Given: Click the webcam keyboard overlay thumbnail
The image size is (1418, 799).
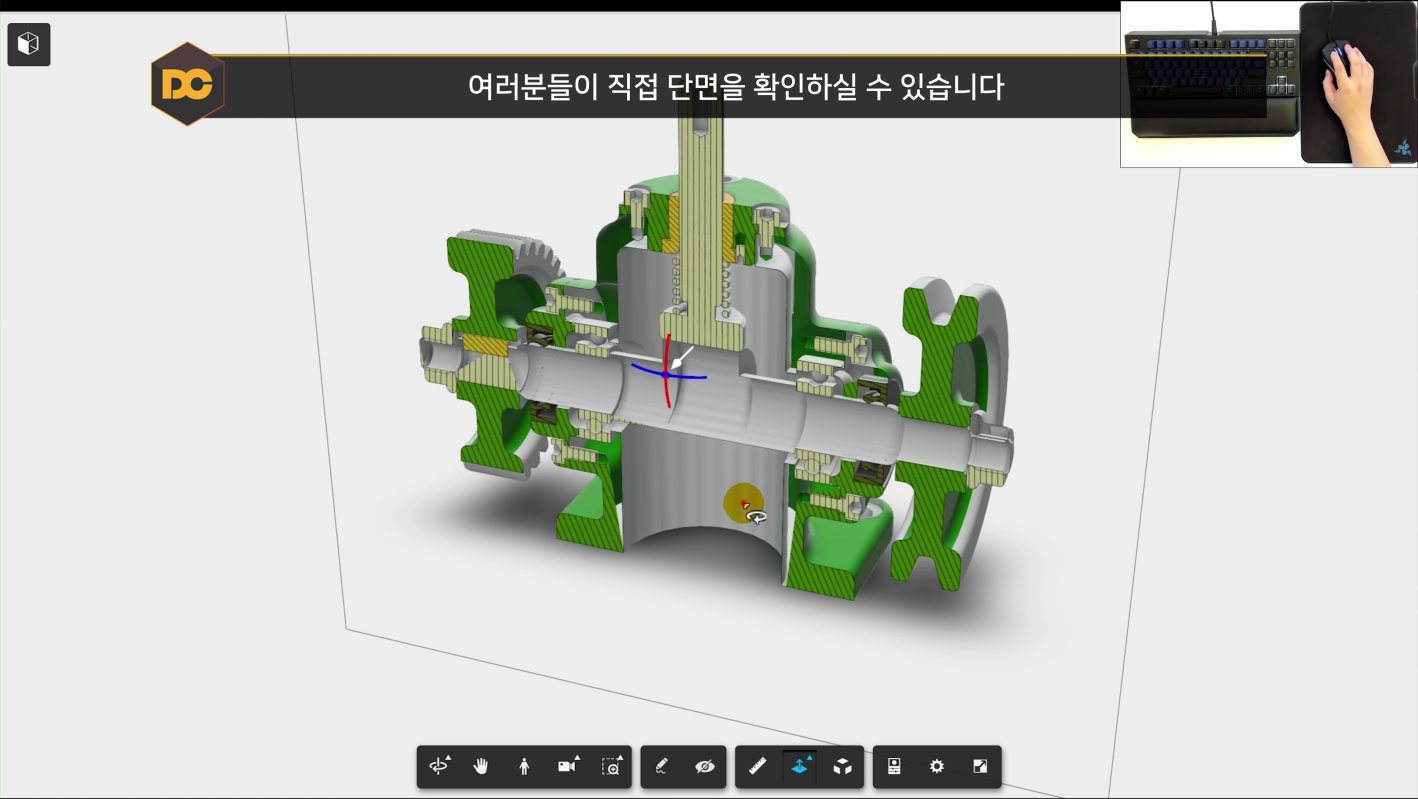Looking at the screenshot, I should pyautogui.click(x=1268, y=83).
